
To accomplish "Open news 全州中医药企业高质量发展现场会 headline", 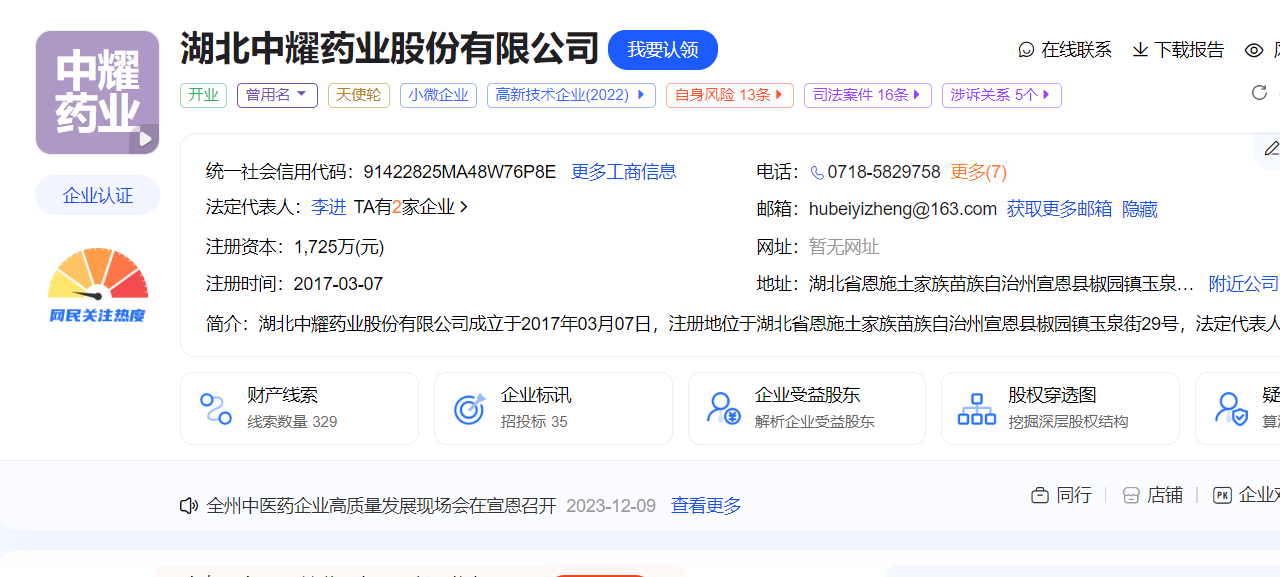I will 381,506.
